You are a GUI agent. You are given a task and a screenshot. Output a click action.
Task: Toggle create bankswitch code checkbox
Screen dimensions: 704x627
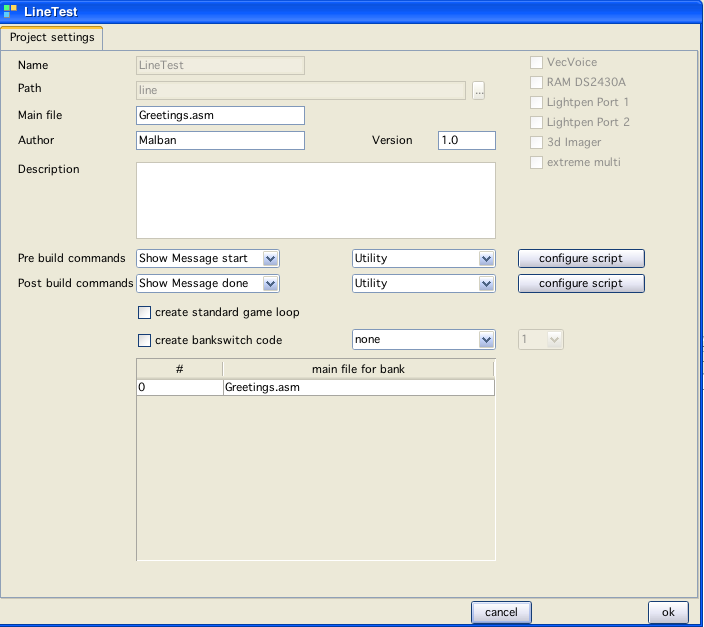click(145, 340)
